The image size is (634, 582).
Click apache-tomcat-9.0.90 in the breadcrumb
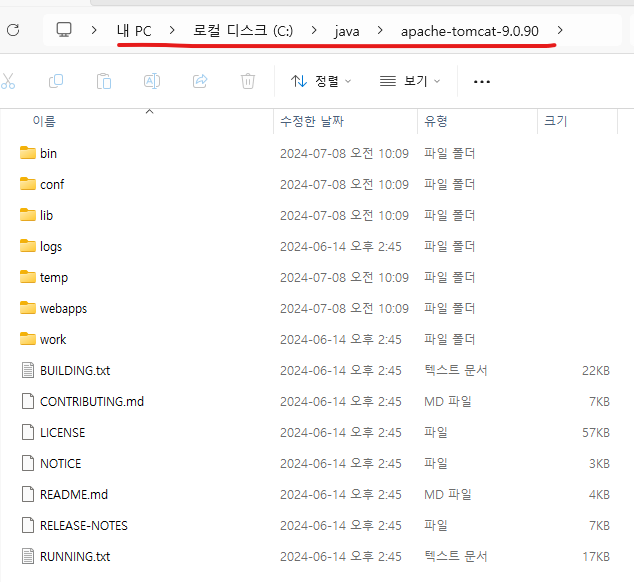pos(470,31)
